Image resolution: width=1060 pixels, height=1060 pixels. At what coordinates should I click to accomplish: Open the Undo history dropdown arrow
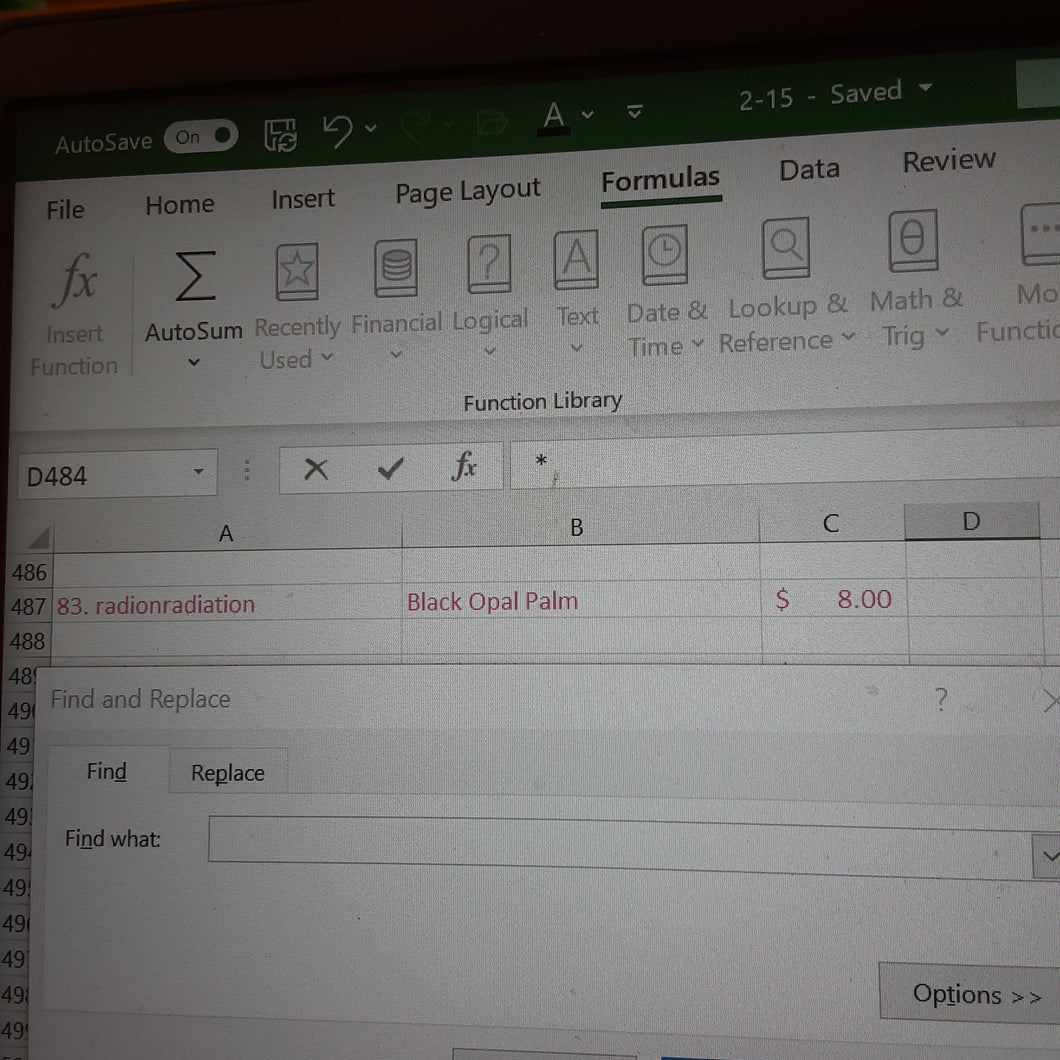coord(370,127)
